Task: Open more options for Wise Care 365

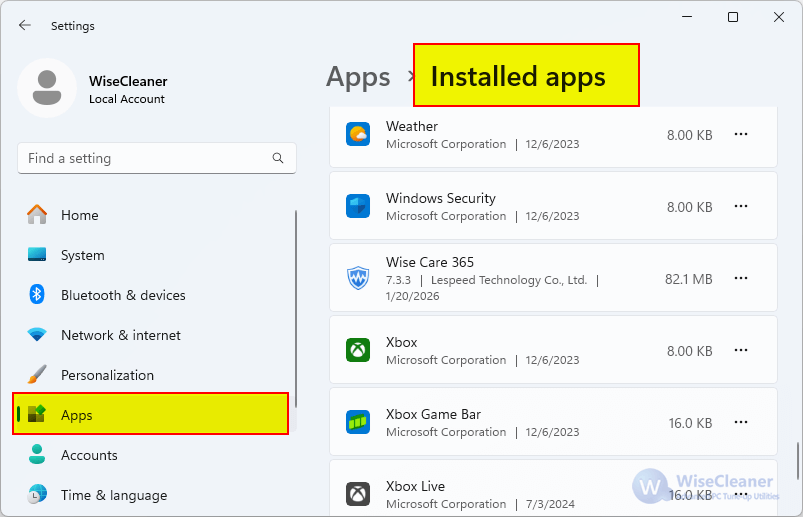Action: [741, 278]
